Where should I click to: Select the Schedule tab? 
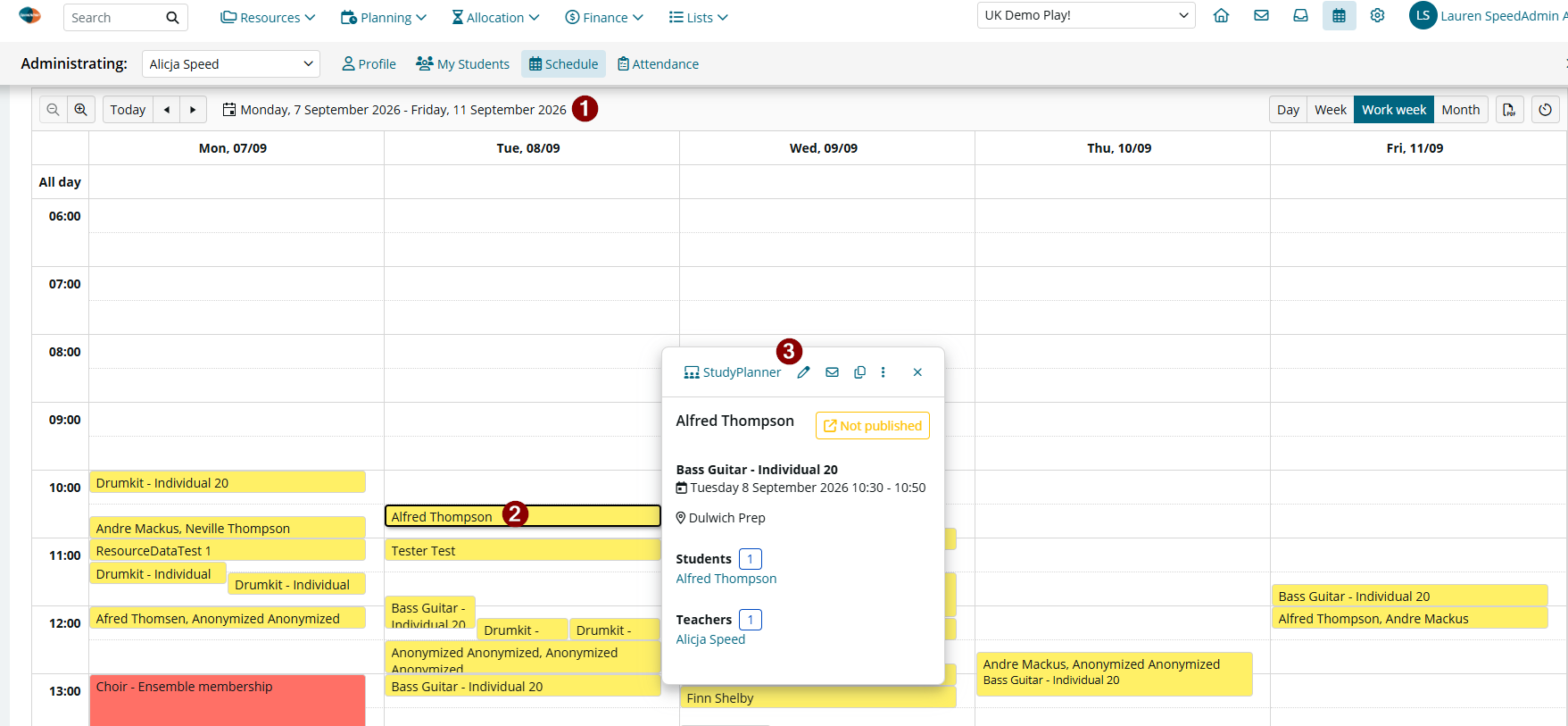point(564,64)
